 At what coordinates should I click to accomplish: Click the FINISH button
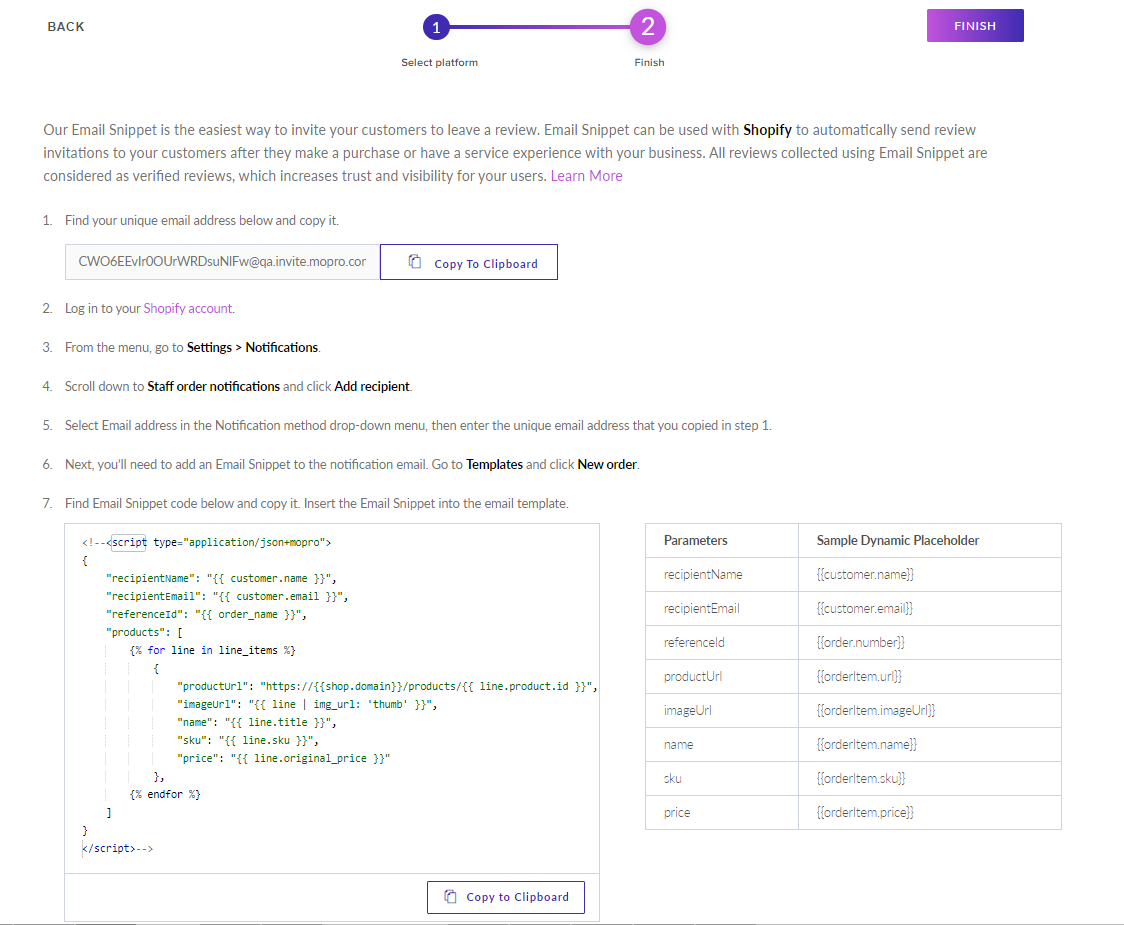975,26
